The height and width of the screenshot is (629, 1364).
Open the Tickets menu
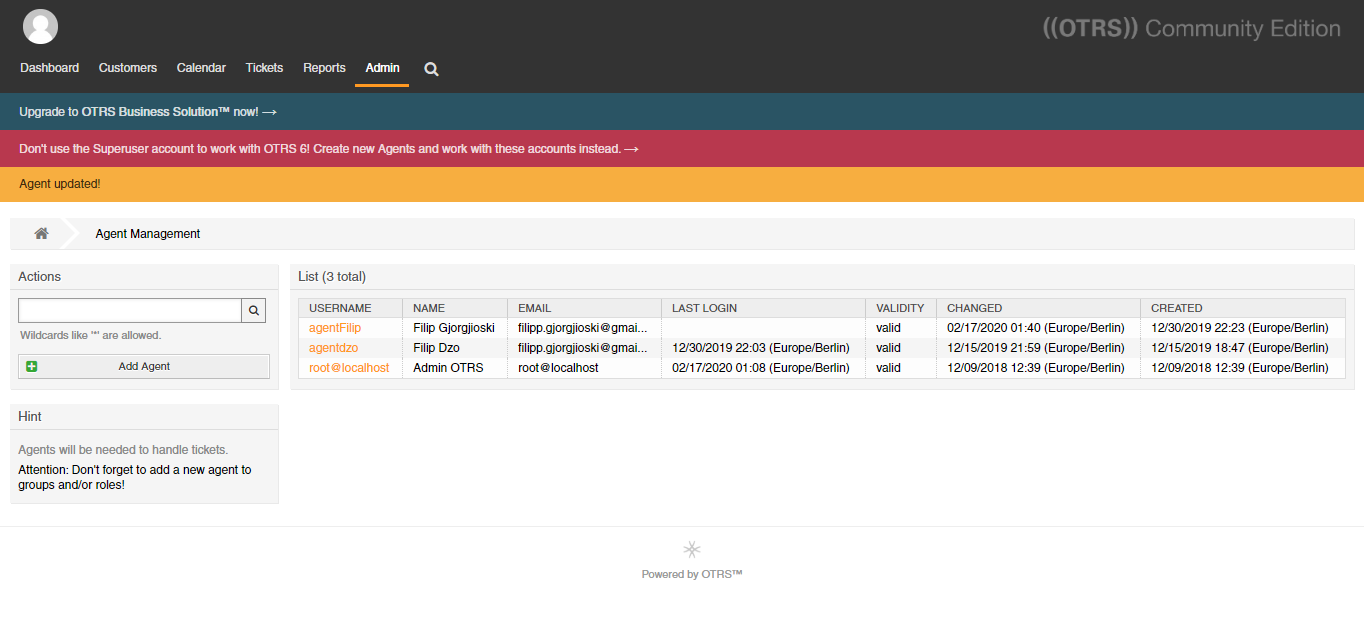264,68
